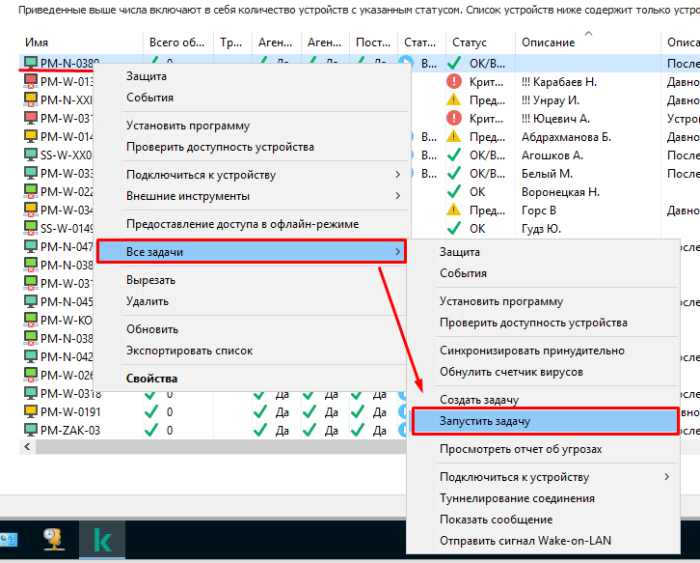This screenshot has height=563, width=700.
Task: Choose Вырезать from the context menu
Action: click(x=150, y=280)
